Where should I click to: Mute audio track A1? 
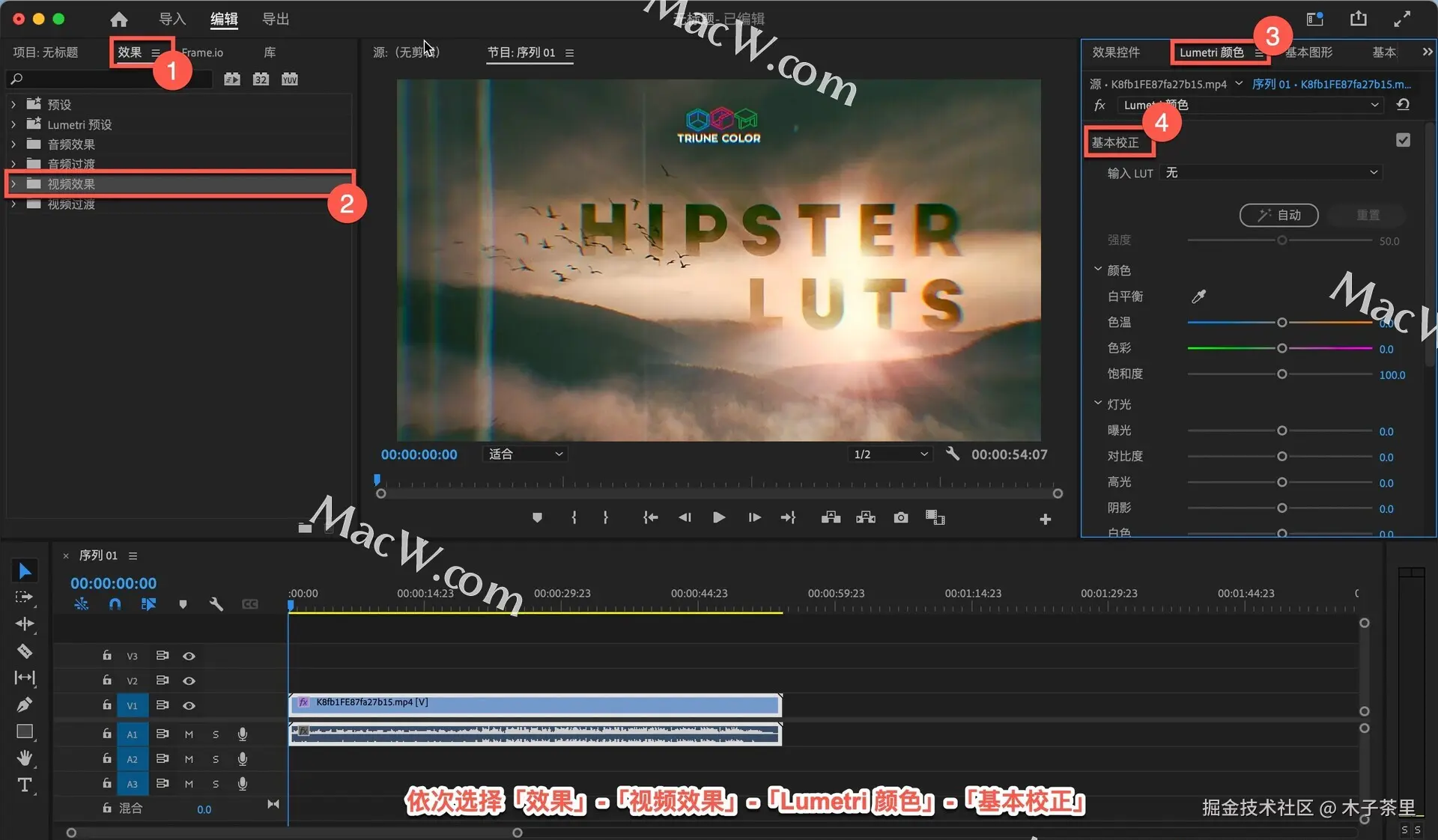(189, 734)
